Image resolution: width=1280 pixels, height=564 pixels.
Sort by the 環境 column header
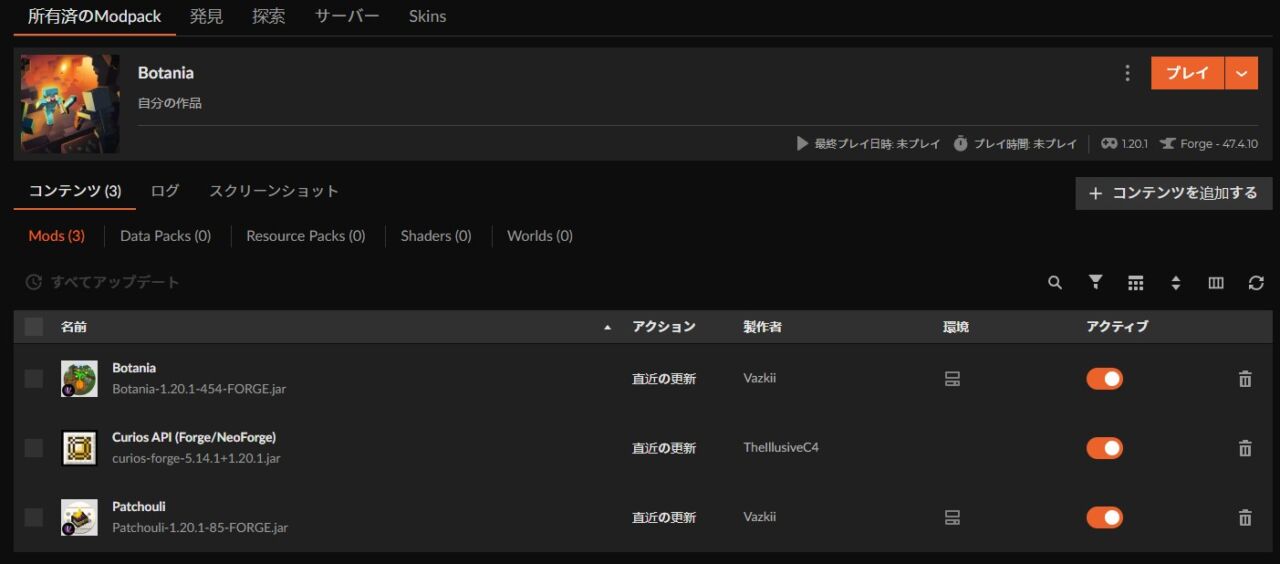(956, 327)
